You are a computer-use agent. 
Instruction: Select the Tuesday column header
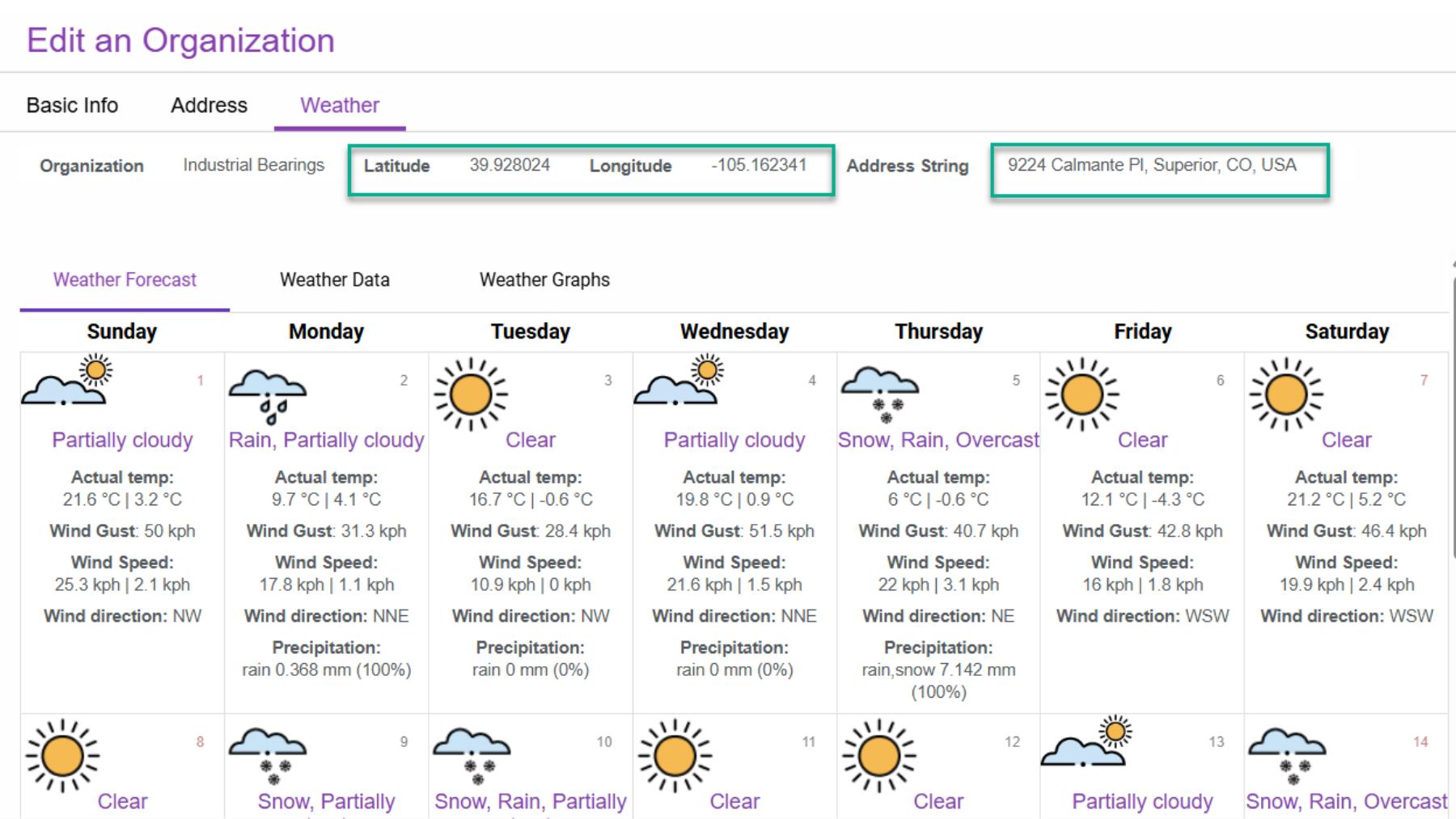[x=531, y=331]
